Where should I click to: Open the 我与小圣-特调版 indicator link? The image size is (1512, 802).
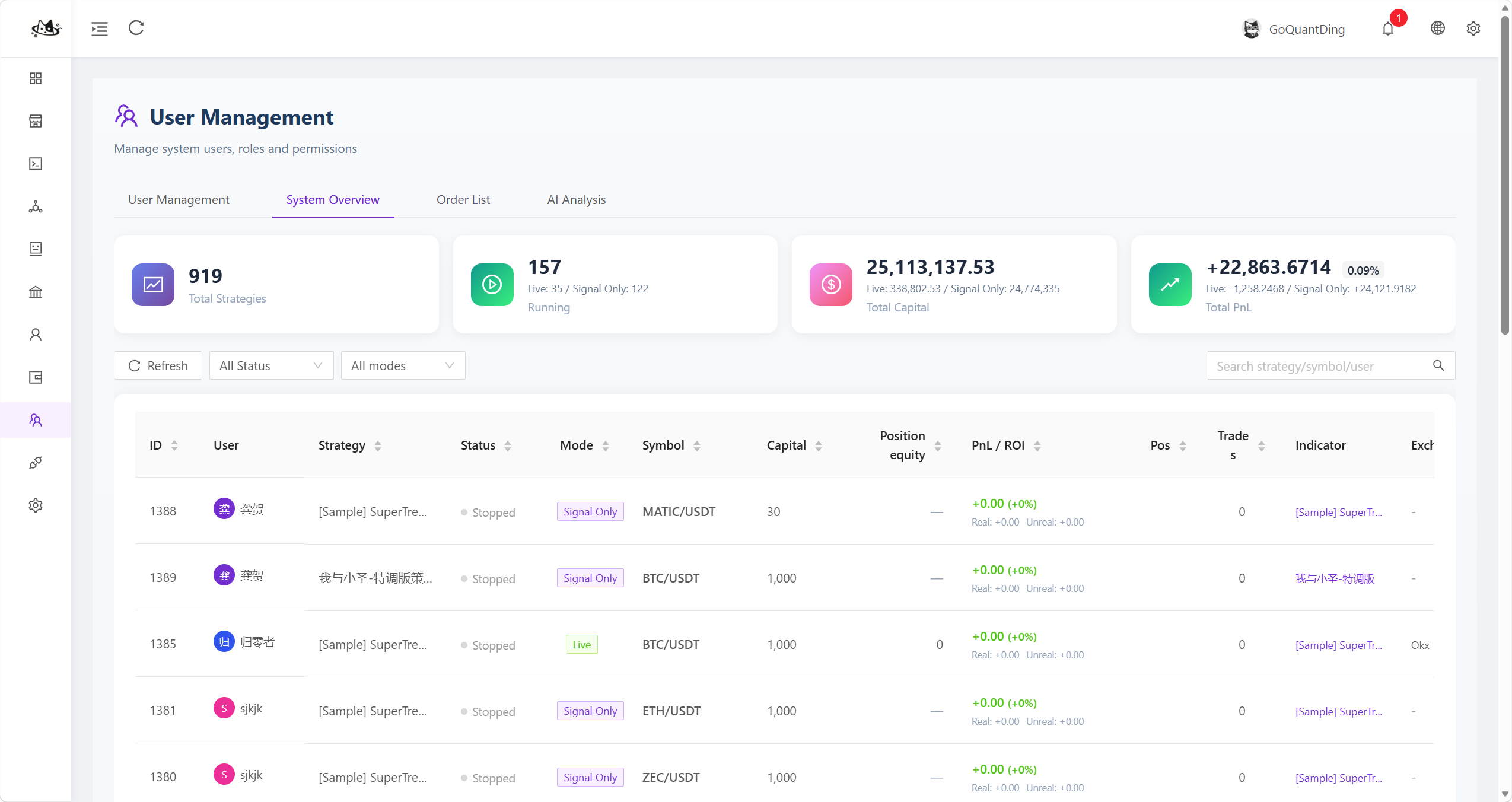pyautogui.click(x=1335, y=578)
